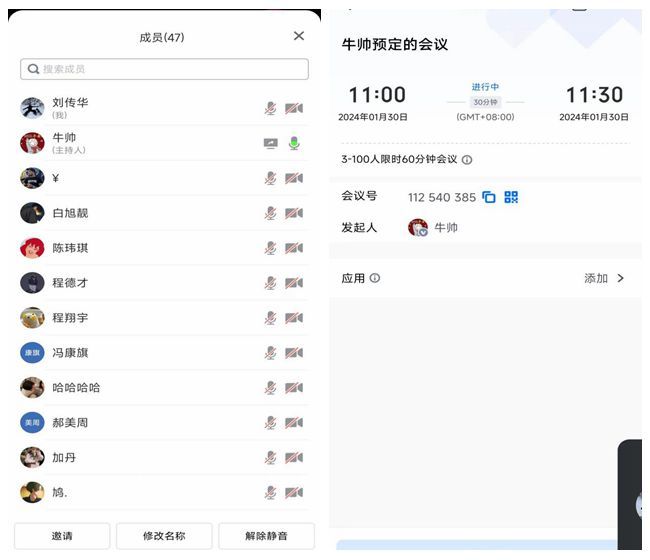Screen dimensions: 650x560
Task: Open 郝美周's blue avatar
Action: pos(32,423)
